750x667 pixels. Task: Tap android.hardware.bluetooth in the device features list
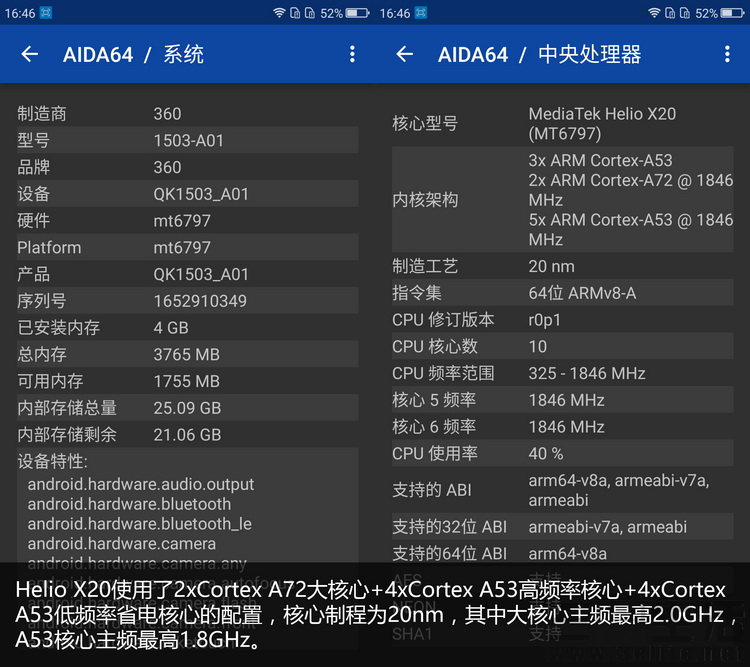click(x=129, y=504)
